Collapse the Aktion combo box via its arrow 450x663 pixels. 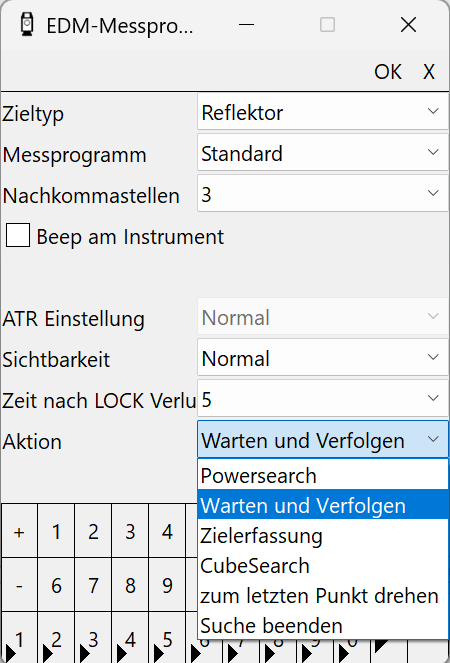pos(433,440)
